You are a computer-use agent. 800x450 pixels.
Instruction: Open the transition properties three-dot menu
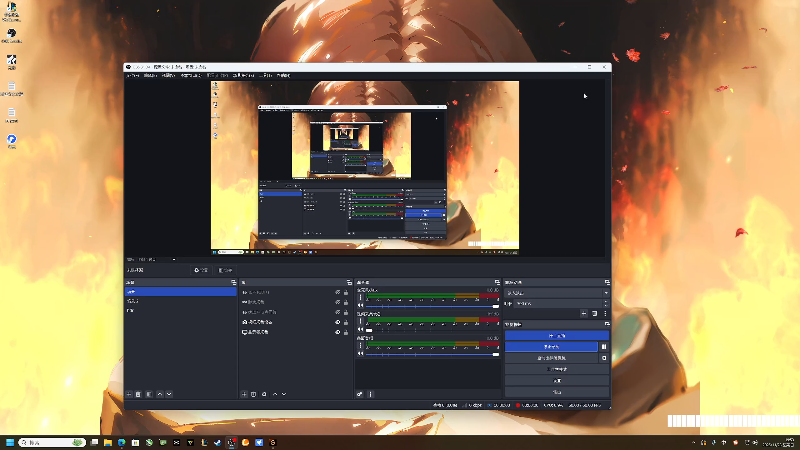[605, 314]
